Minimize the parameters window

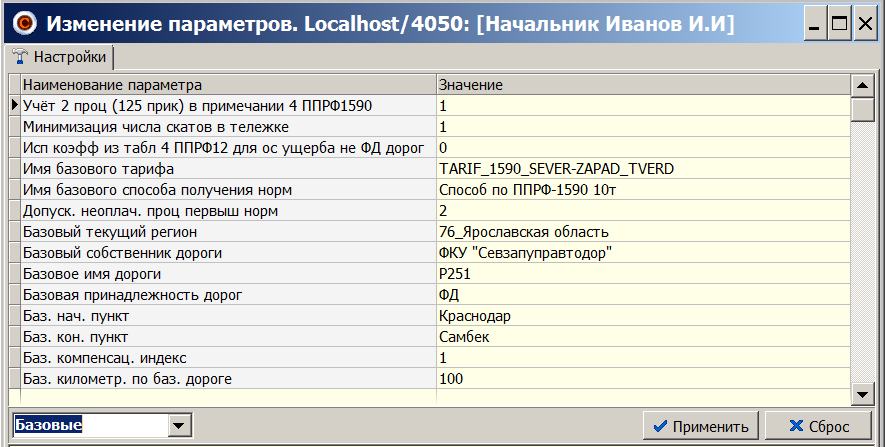pos(815,24)
